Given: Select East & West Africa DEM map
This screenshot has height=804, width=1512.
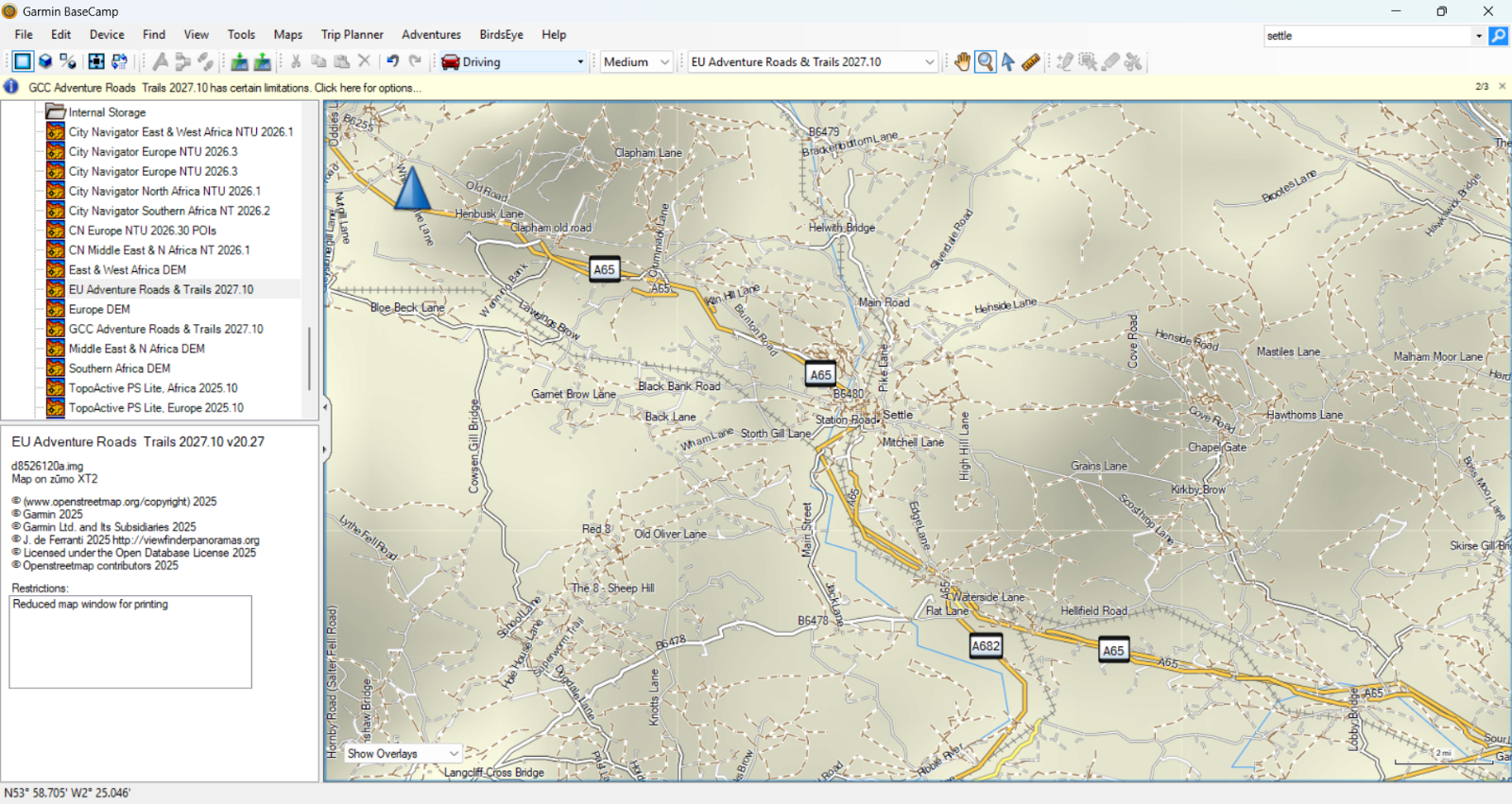Looking at the screenshot, I should point(128,270).
